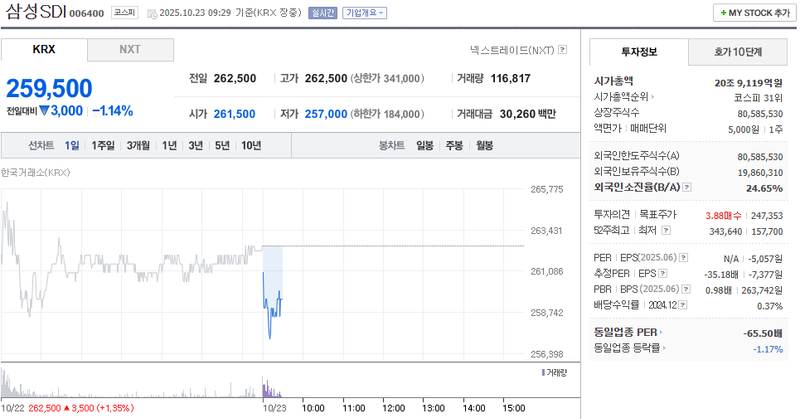Screen dimensions: 800x419
Task: Click the stock code 006400
Action: [x=87, y=14]
